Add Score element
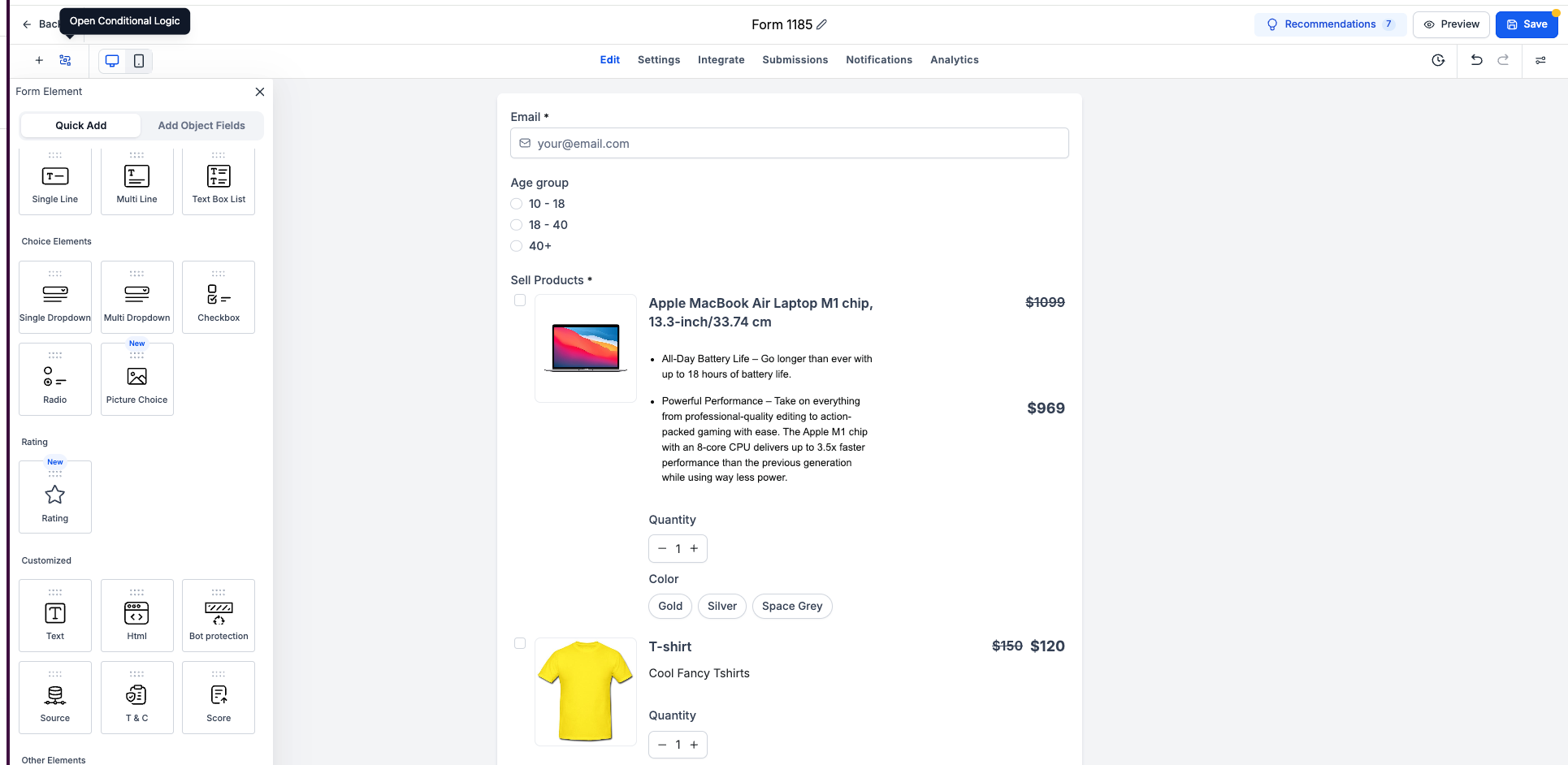This screenshot has width=1568, height=765. (x=219, y=698)
